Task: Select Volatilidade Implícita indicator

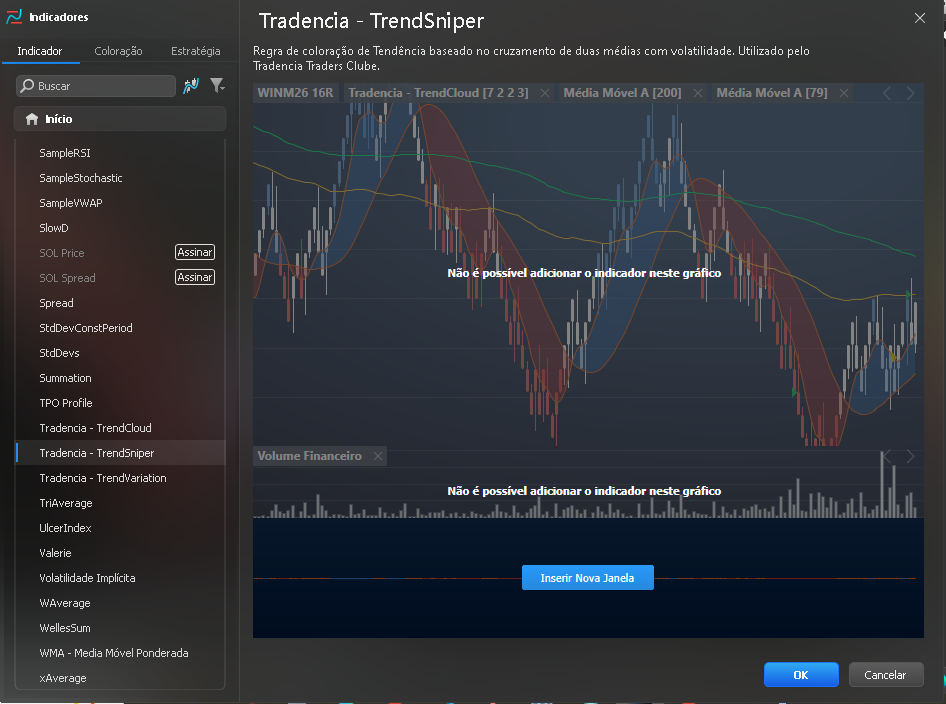Action: [120, 579]
